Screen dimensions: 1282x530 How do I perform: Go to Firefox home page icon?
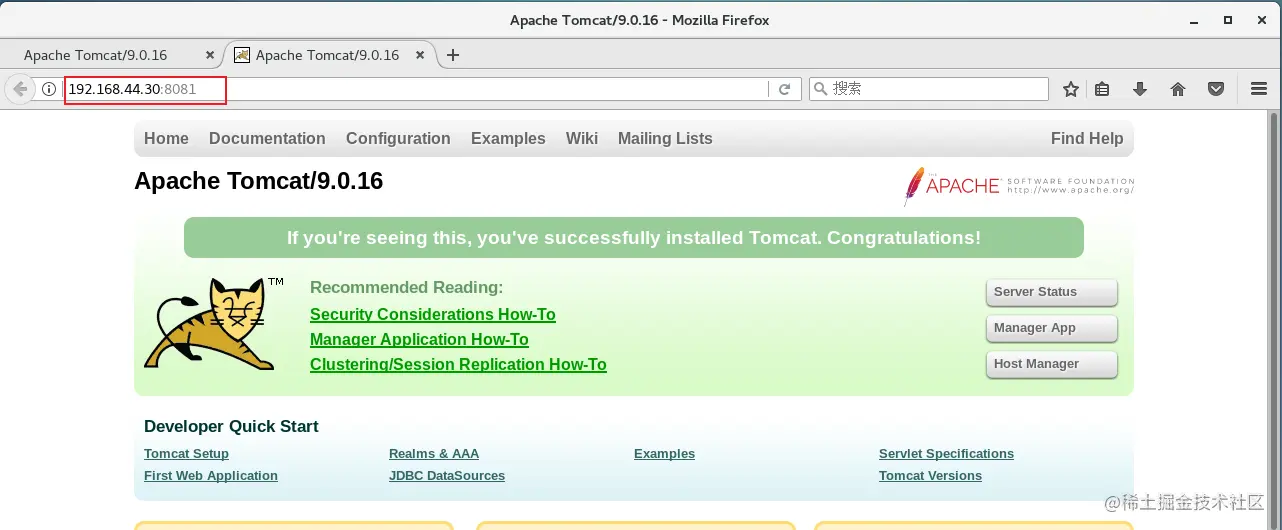1178,89
